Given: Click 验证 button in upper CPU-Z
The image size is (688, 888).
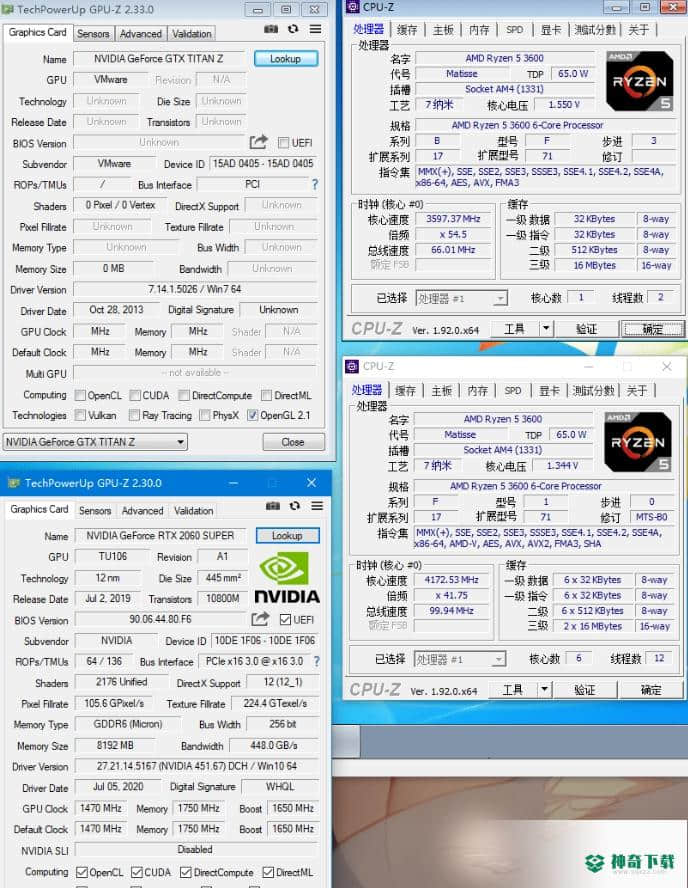Looking at the screenshot, I should 586,328.
